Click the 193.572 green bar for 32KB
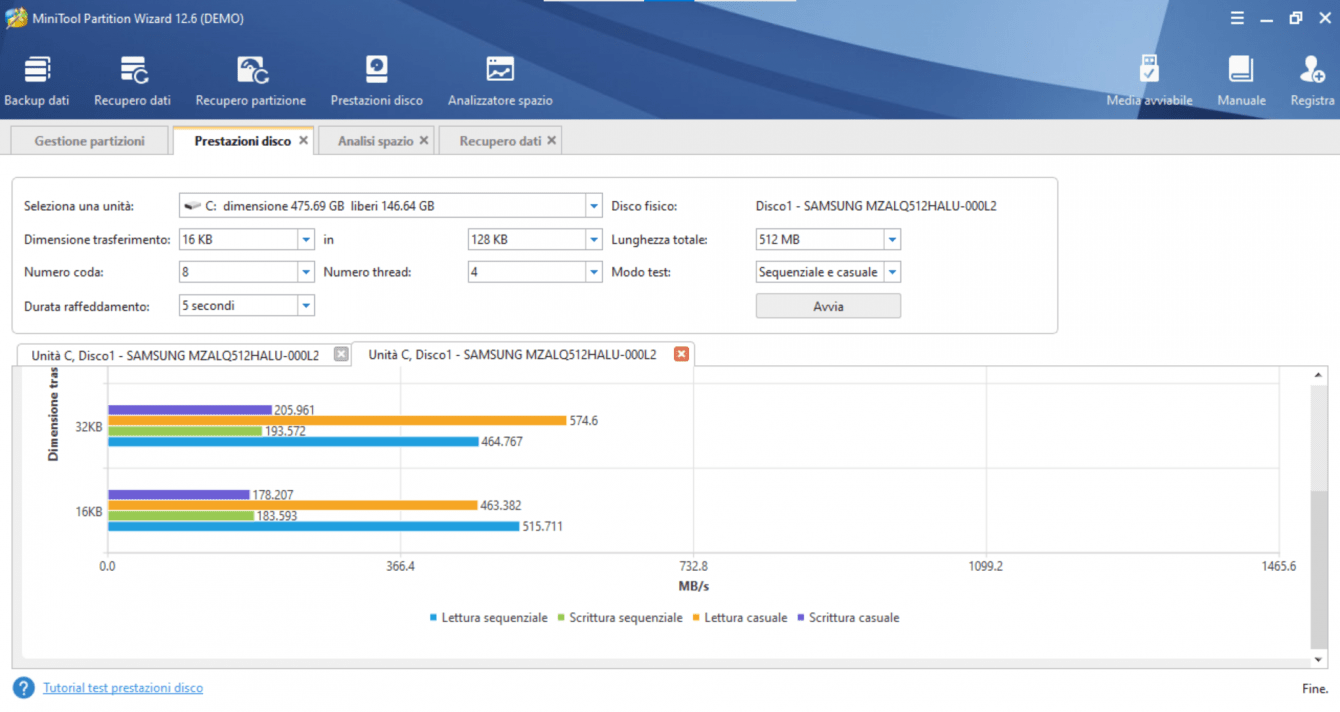The width and height of the screenshot is (1340, 712). (185, 431)
